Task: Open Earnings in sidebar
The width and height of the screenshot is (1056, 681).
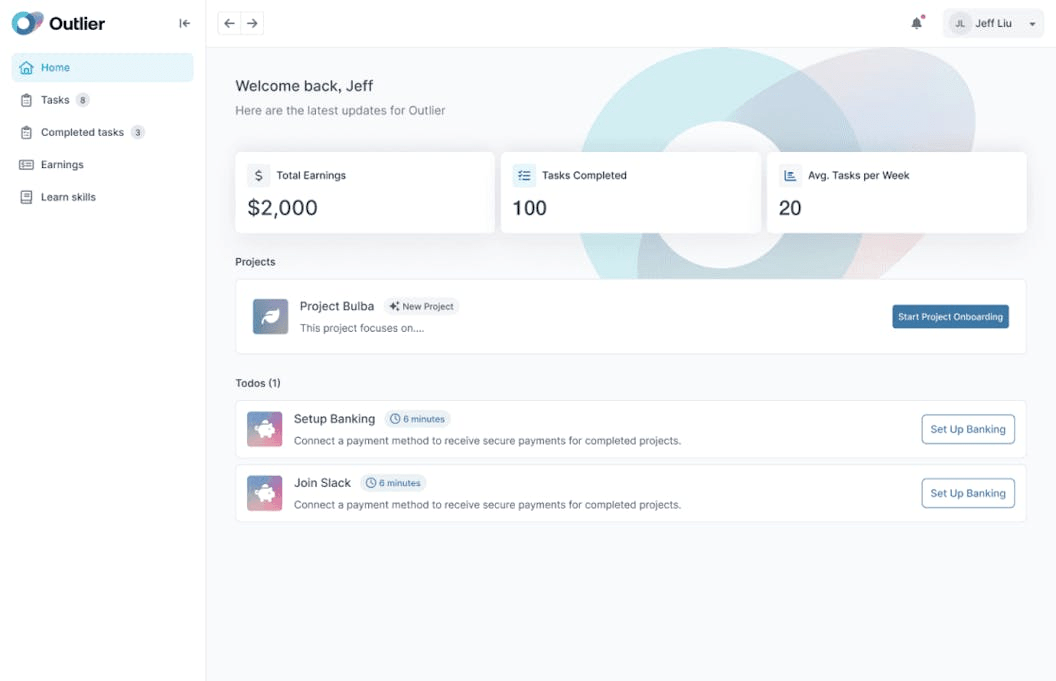Action: [x=102, y=164]
